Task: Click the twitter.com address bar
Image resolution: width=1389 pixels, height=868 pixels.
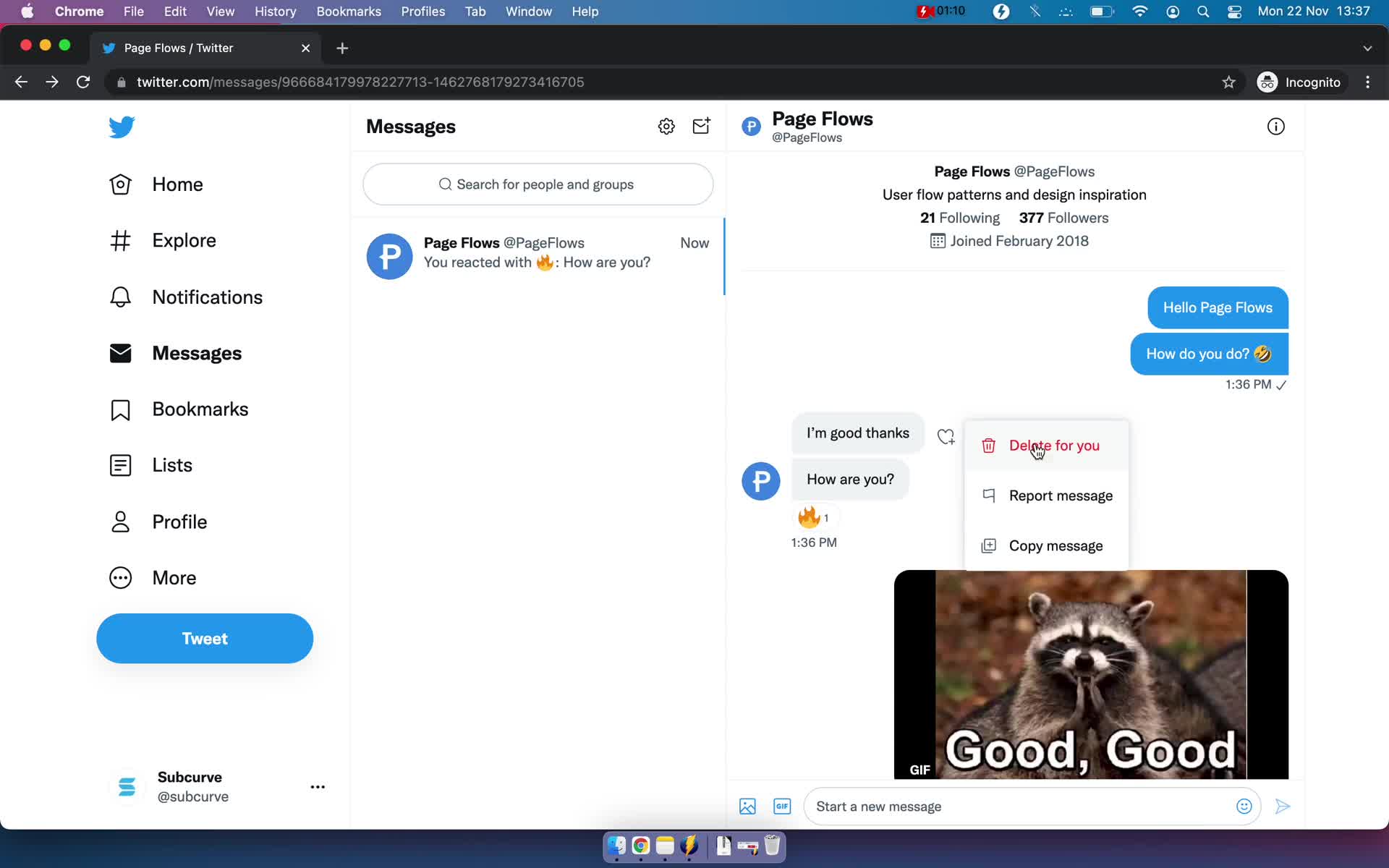Action: point(666,82)
